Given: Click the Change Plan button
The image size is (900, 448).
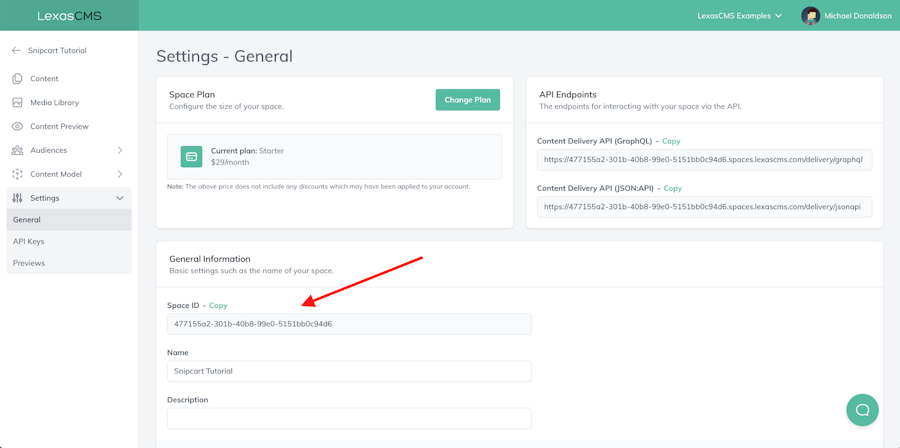Looking at the screenshot, I should coord(468,100).
